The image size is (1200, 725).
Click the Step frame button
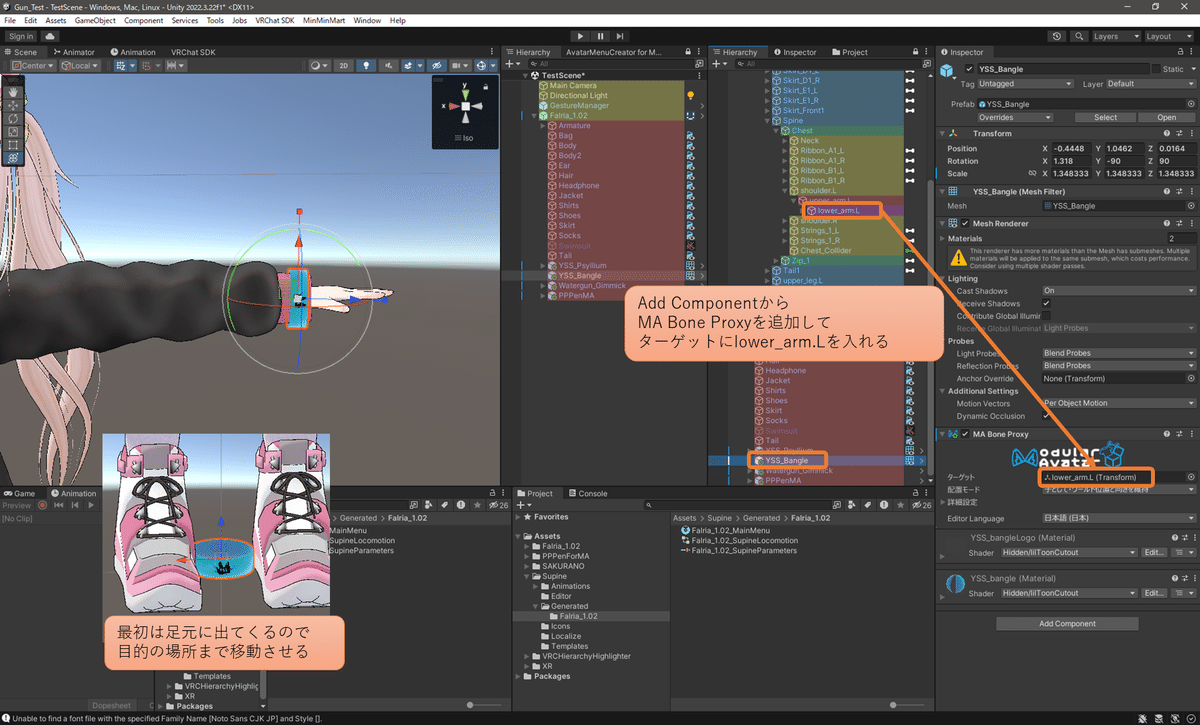[622, 36]
